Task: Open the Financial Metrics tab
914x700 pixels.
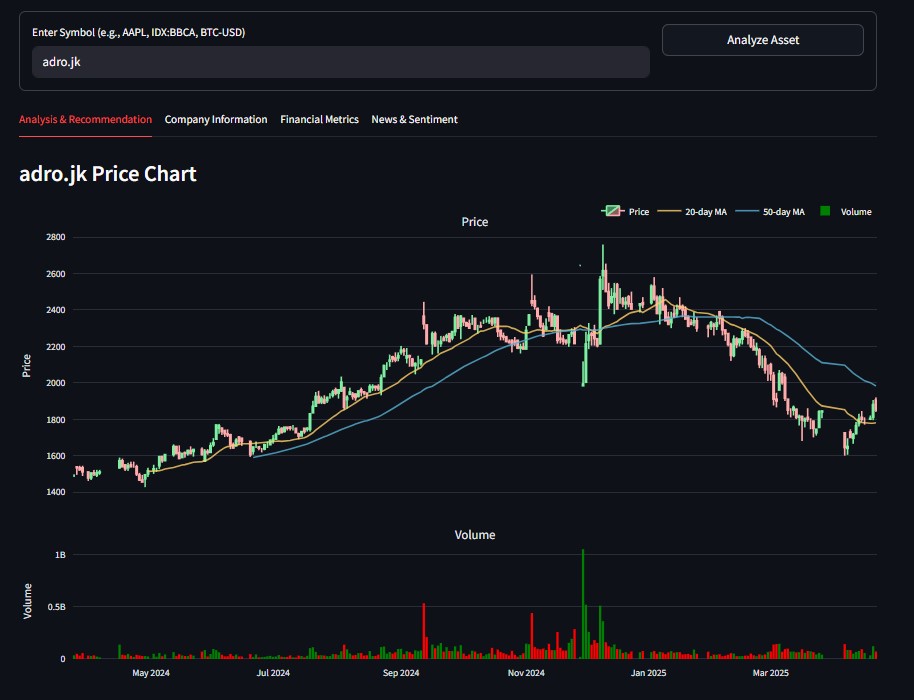Action: click(x=319, y=119)
